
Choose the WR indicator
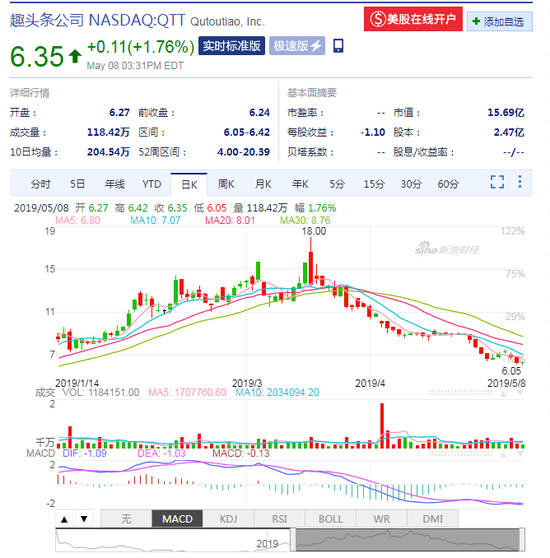coord(382,519)
